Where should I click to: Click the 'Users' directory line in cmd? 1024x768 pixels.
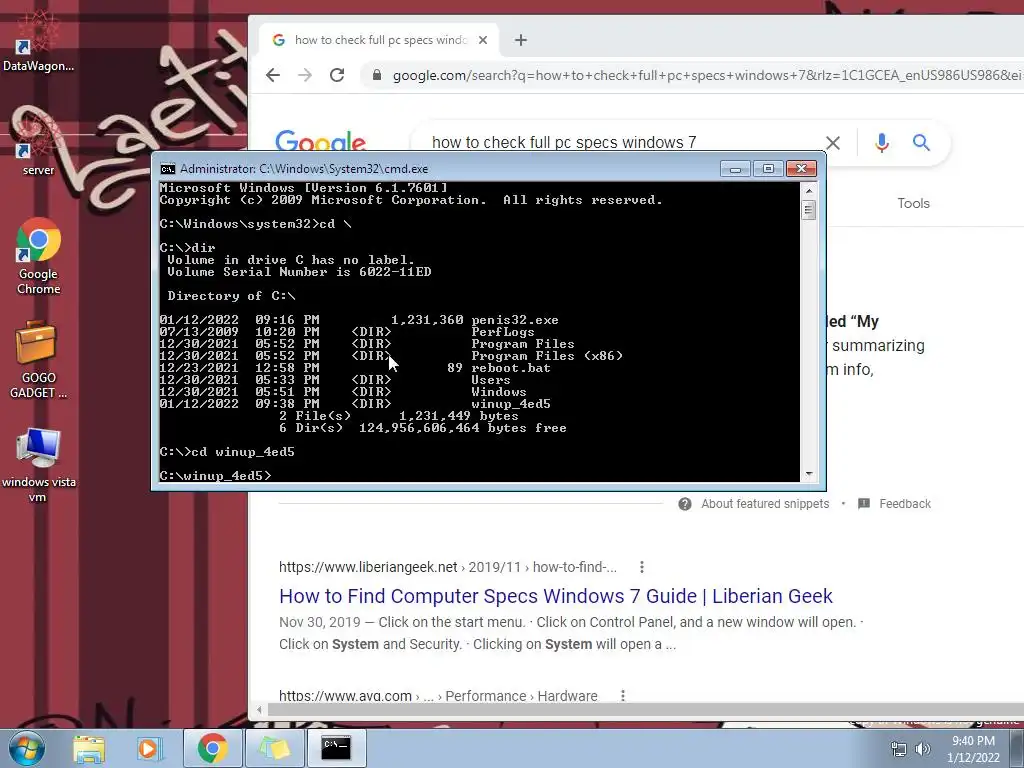click(x=335, y=380)
